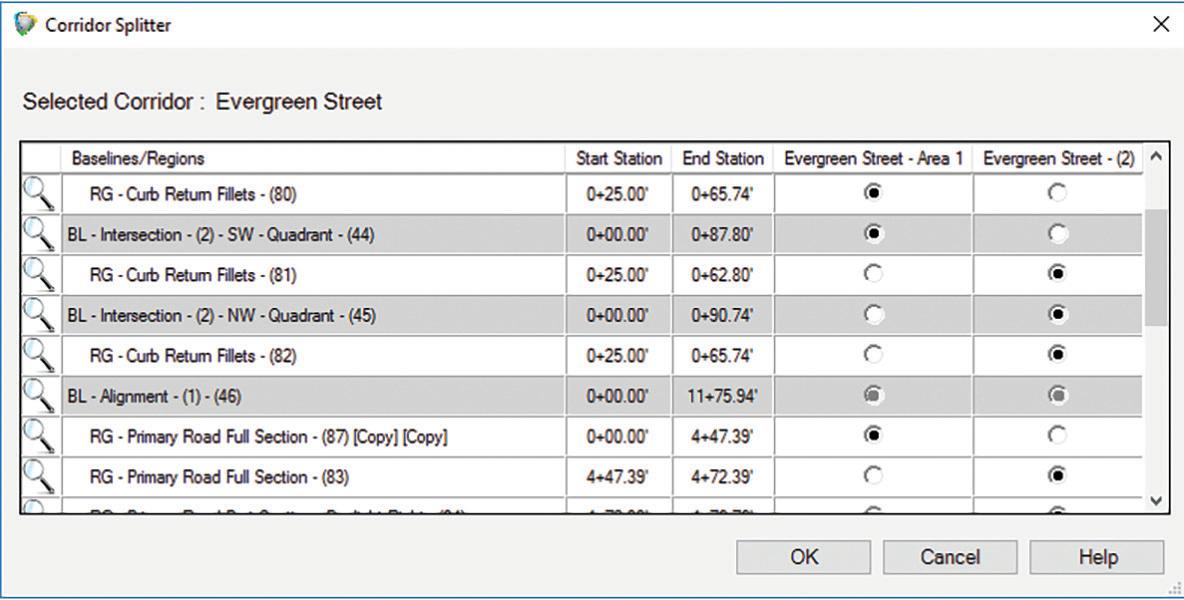
Task: Open Help for Corridor Splitter
Action: tap(1096, 557)
